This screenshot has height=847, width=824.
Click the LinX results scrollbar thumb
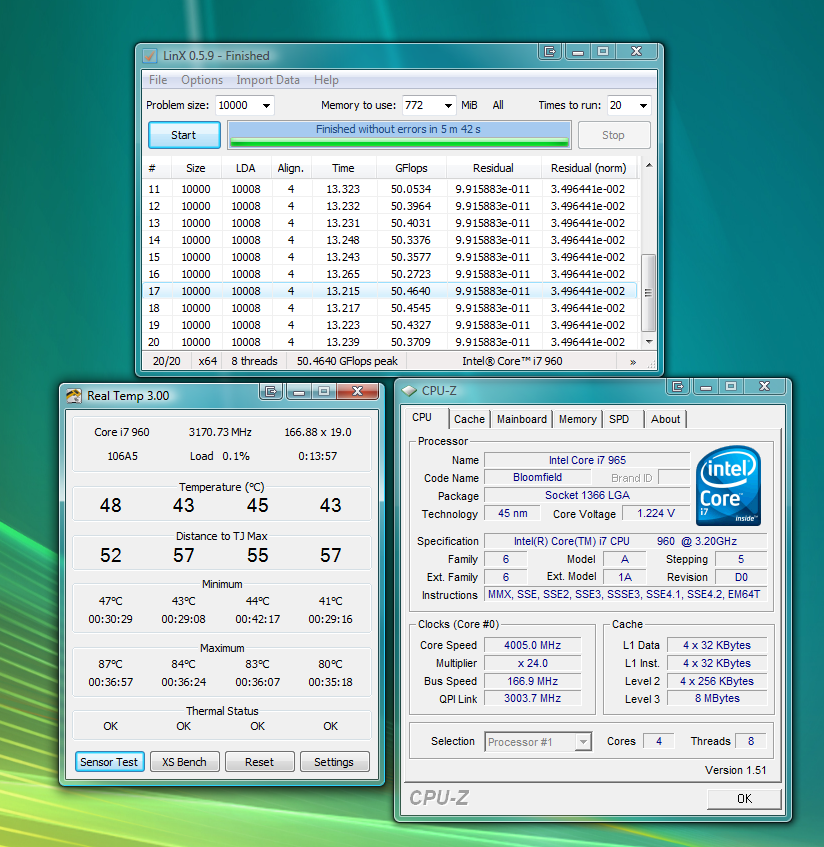coord(648,293)
